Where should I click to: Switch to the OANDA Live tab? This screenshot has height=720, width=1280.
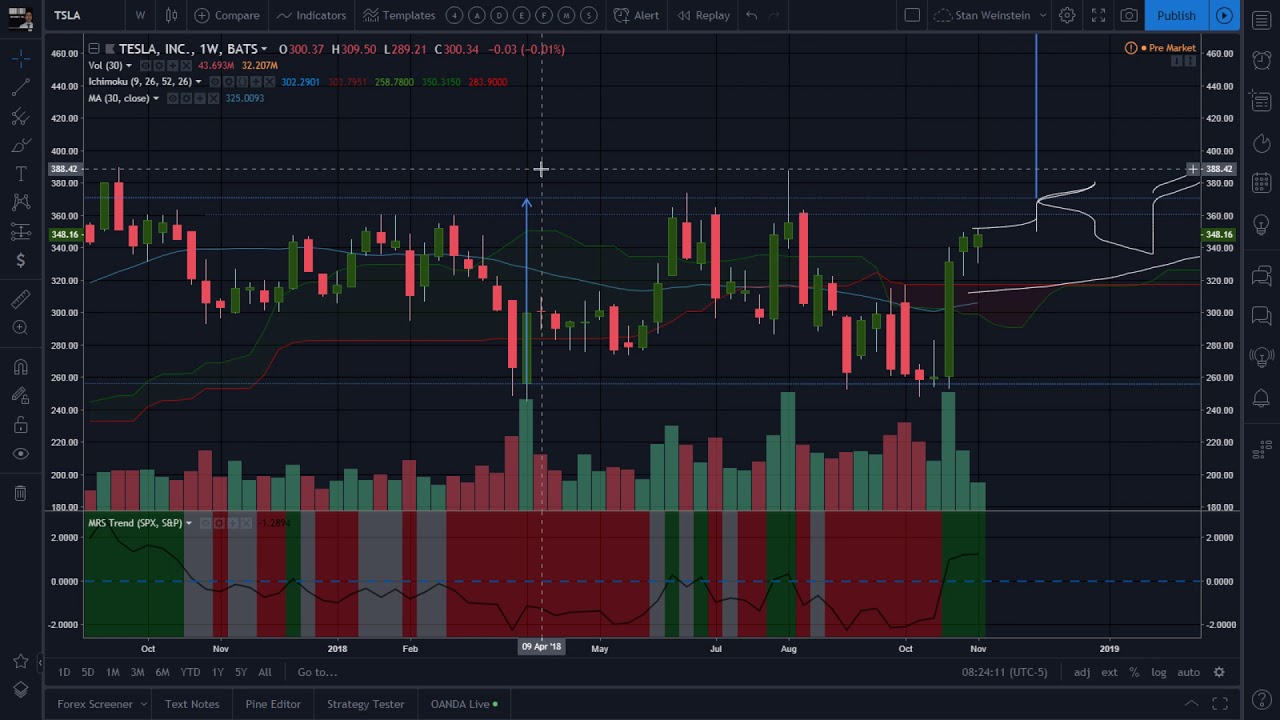pyautogui.click(x=464, y=704)
